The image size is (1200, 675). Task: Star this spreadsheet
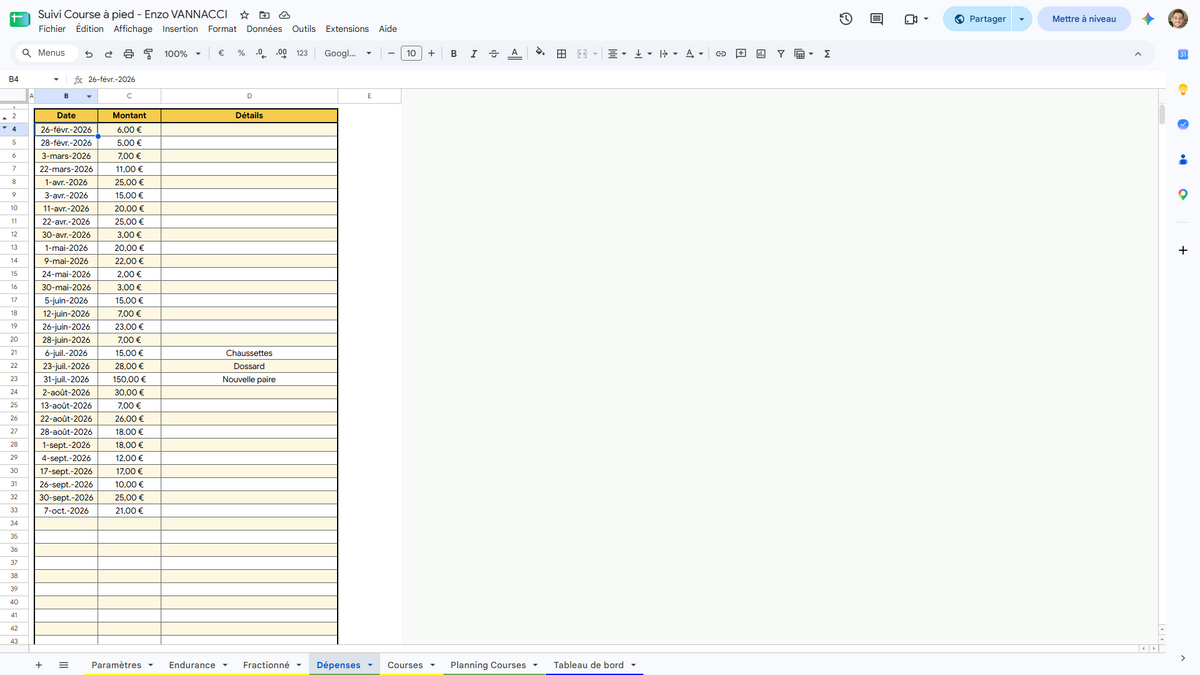point(245,15)
